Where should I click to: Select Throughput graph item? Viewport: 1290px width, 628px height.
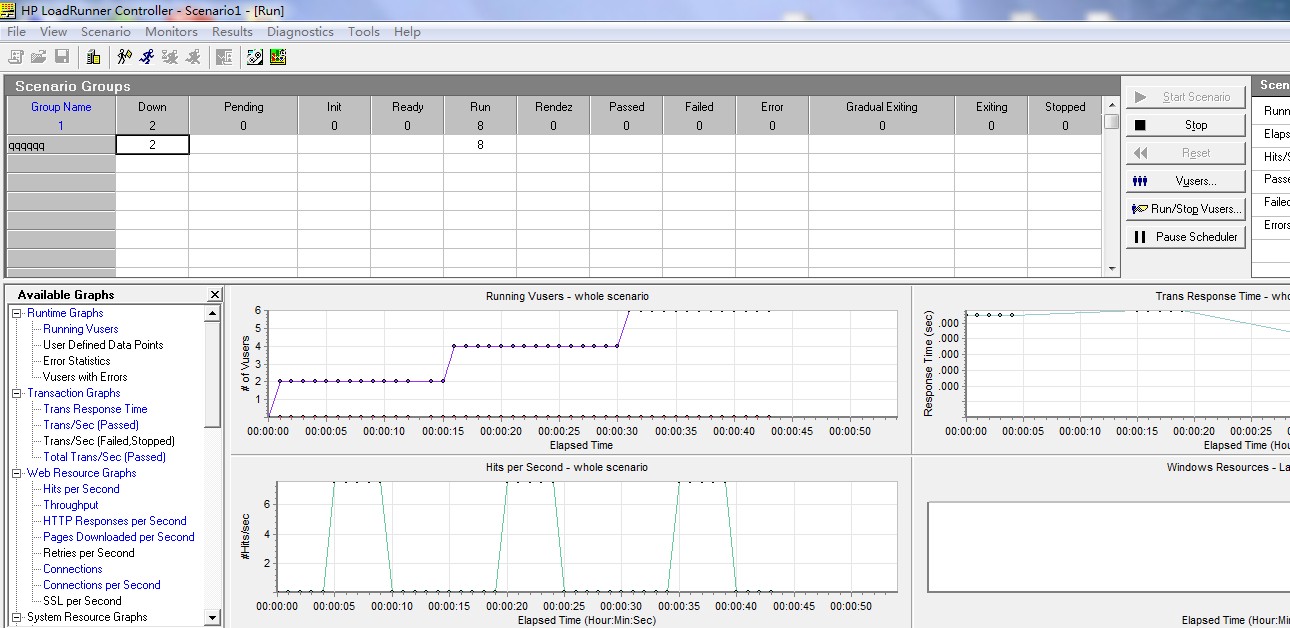coord(71,505)
